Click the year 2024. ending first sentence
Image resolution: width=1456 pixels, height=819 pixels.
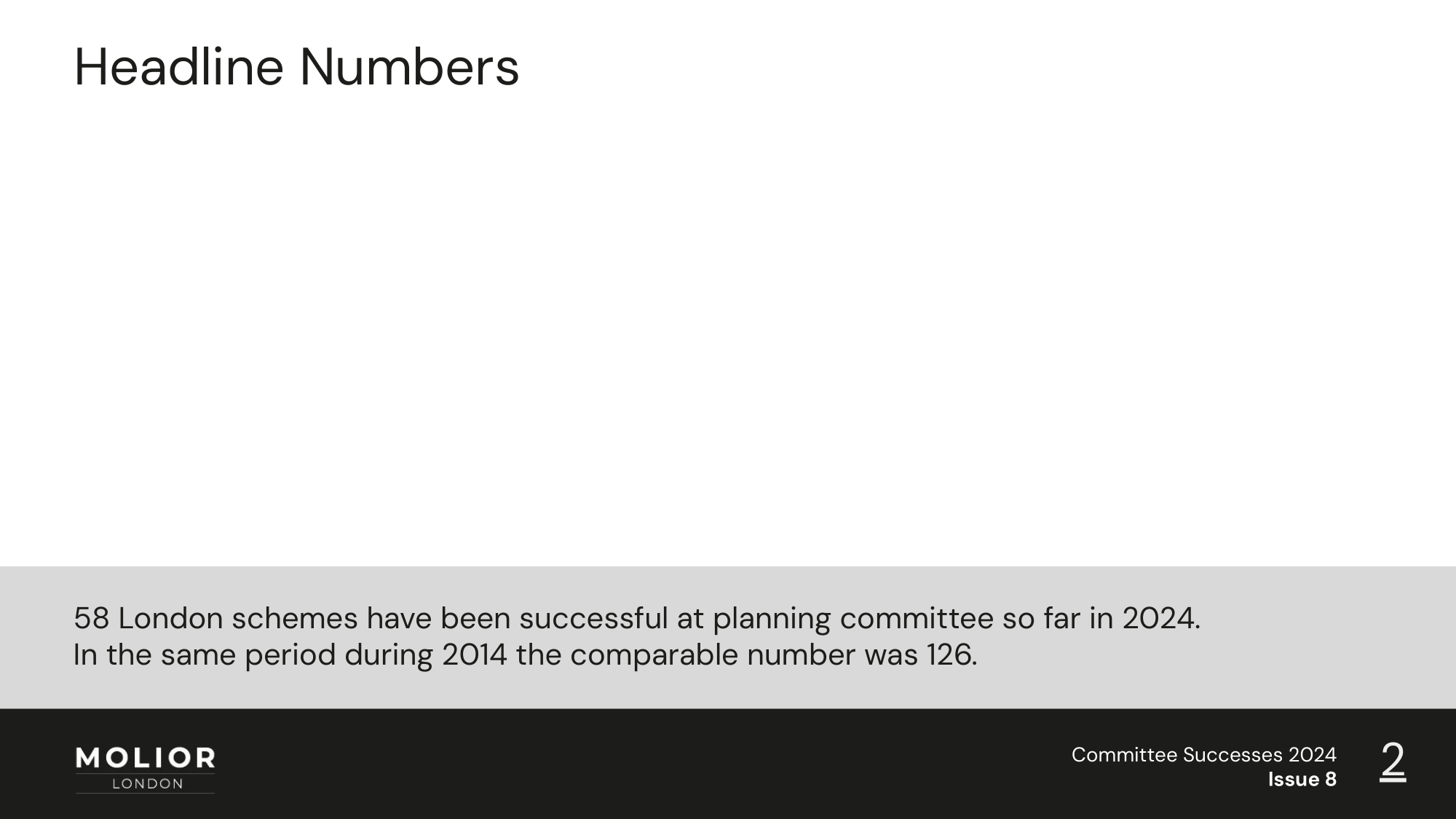(1160, 619)
